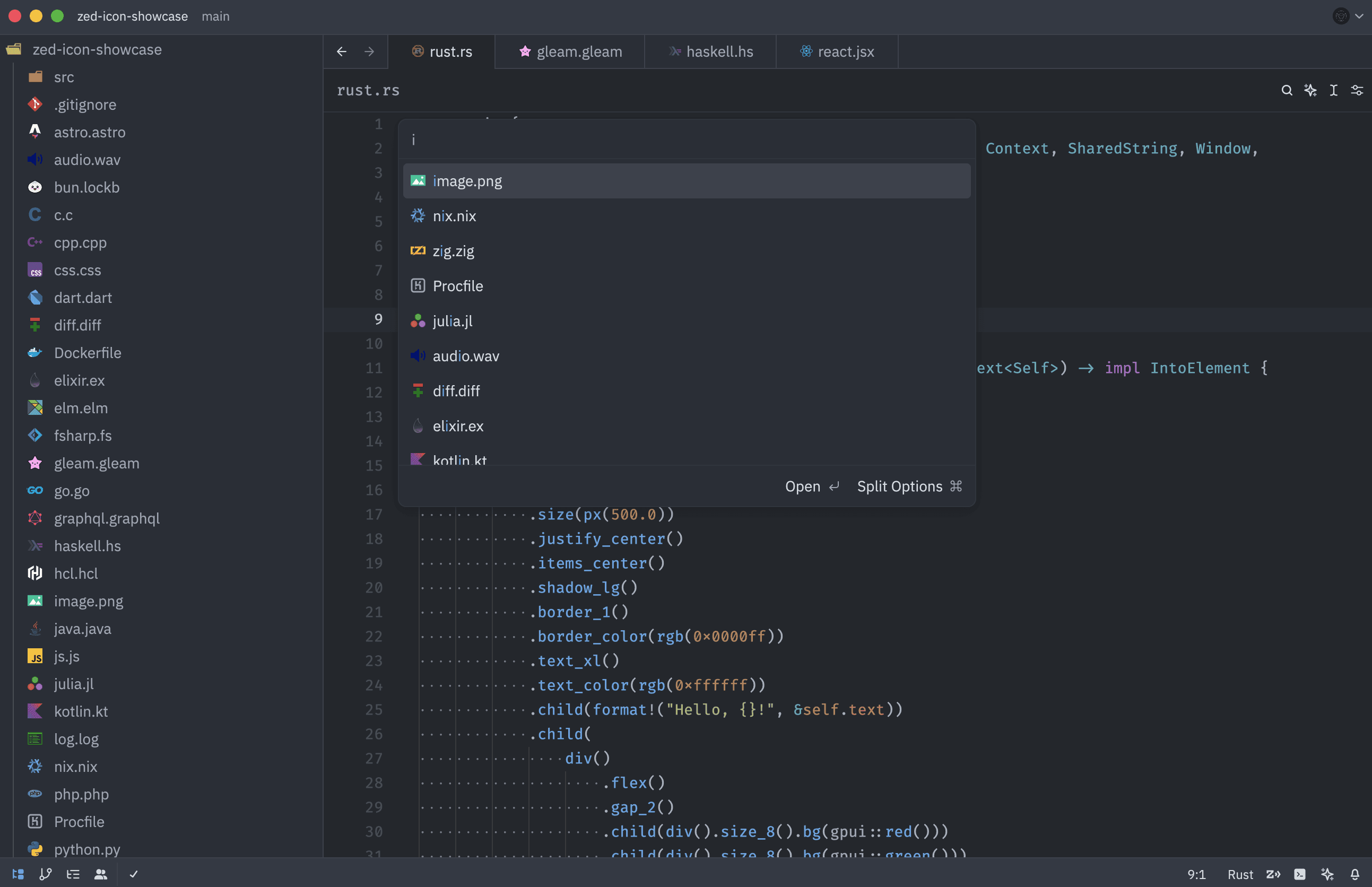Go back with the left arrow
Screen dimensions: 1372x887
click(x=342, y=52)
